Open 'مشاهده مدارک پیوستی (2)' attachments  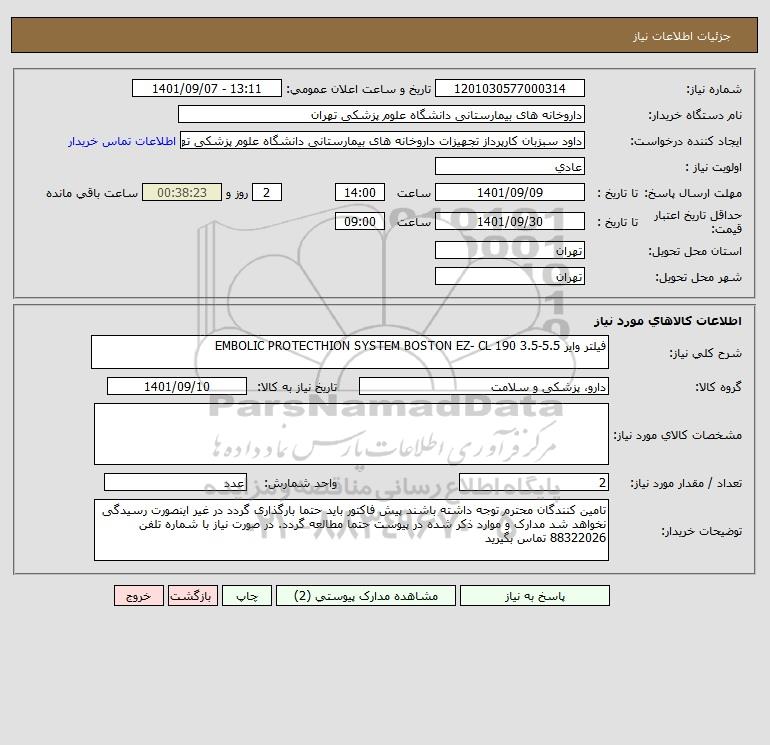(x=365, y=596)
